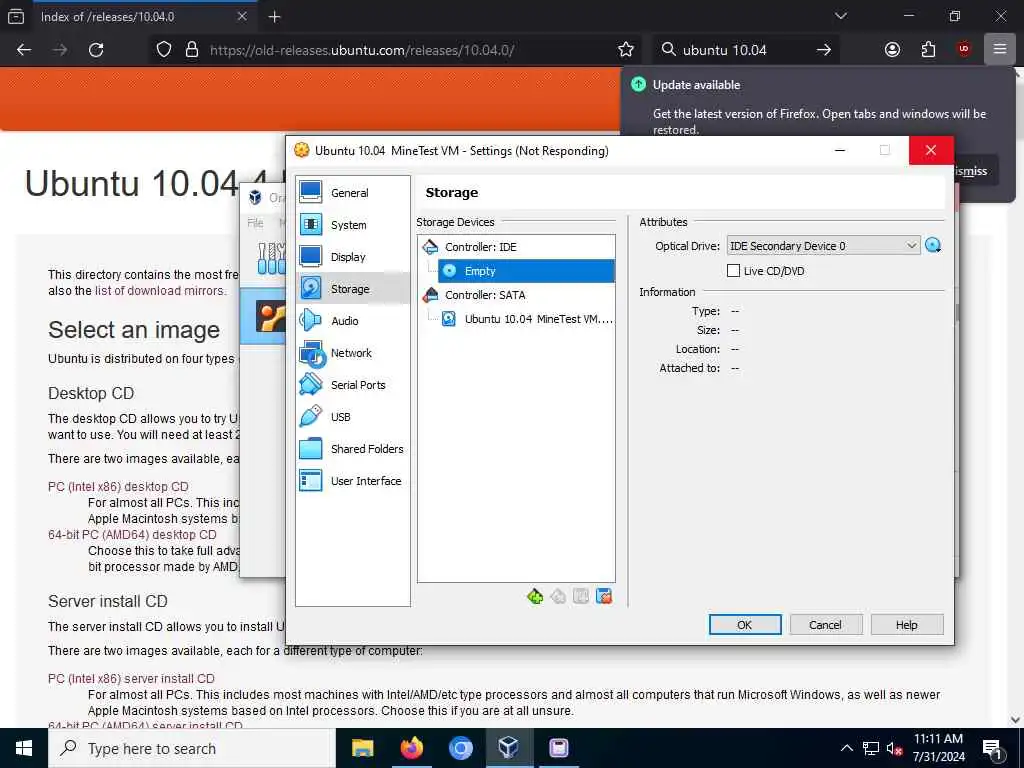1024x768 pixels.
Task: Open Firefox extensions puzzle icon
Action: tap(928, 50)
